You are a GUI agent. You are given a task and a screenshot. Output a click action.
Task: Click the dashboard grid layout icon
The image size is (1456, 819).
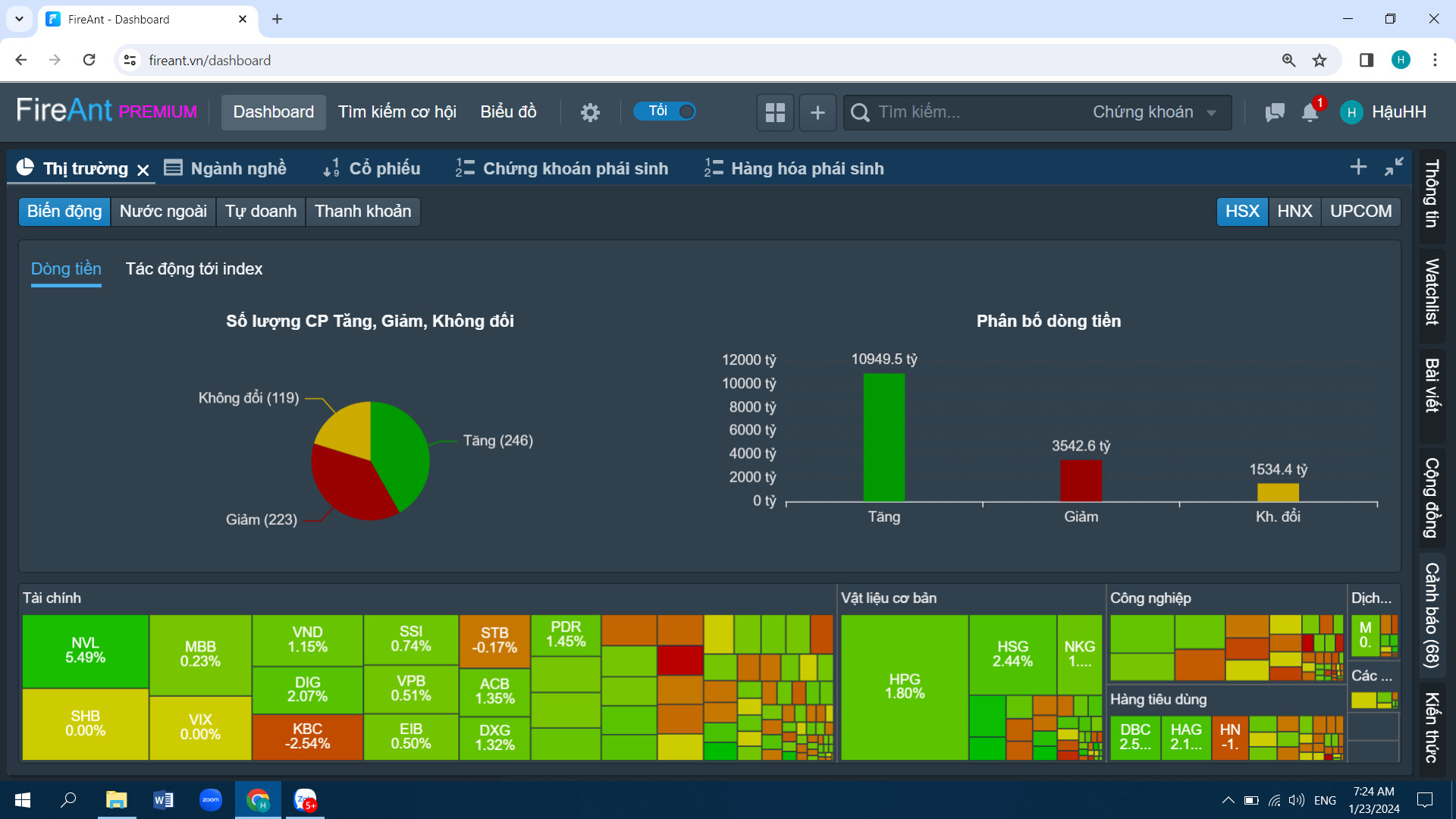[775, 112]
